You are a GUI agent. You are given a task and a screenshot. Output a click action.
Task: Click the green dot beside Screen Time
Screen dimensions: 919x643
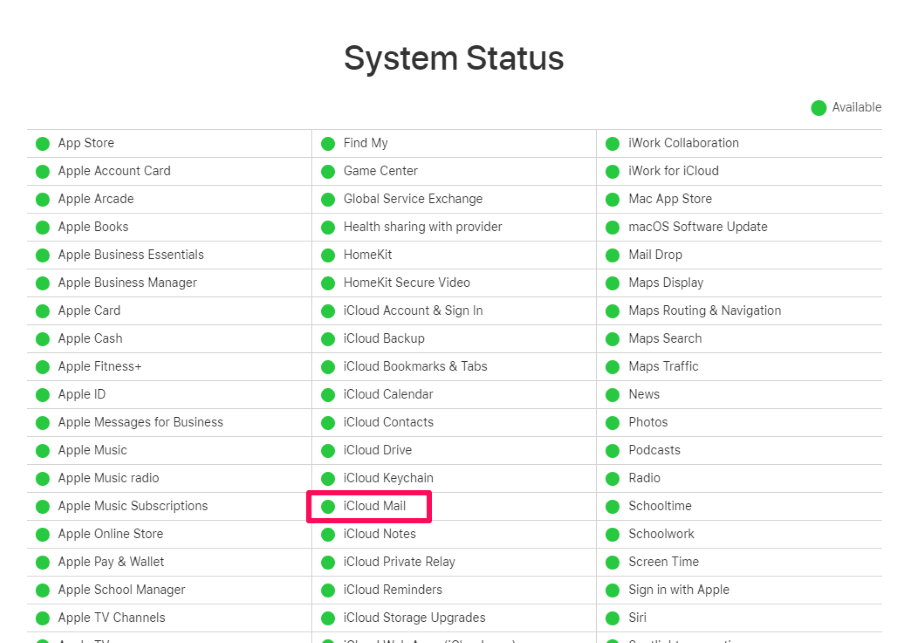(x=612, y=563)
